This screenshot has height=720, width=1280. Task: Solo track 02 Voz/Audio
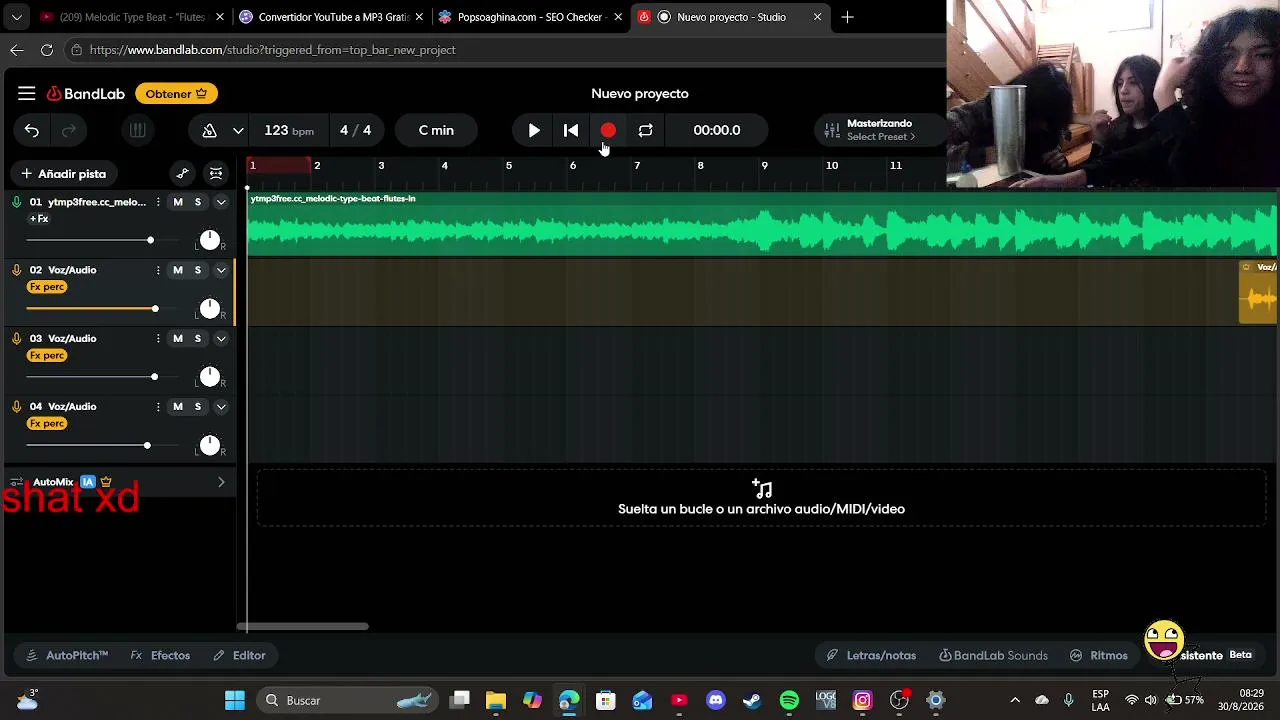click(x=198, y=270)
